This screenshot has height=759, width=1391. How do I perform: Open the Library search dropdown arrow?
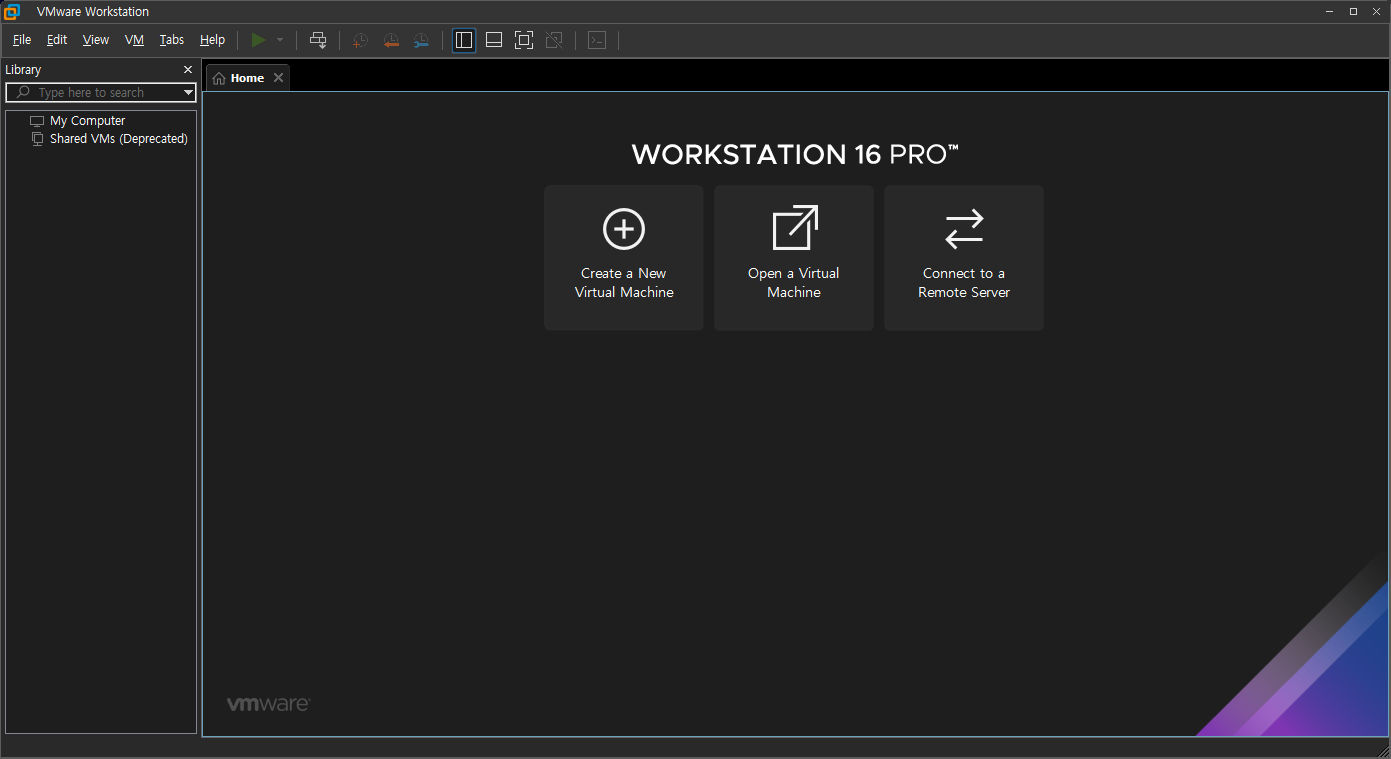(188, 92)
